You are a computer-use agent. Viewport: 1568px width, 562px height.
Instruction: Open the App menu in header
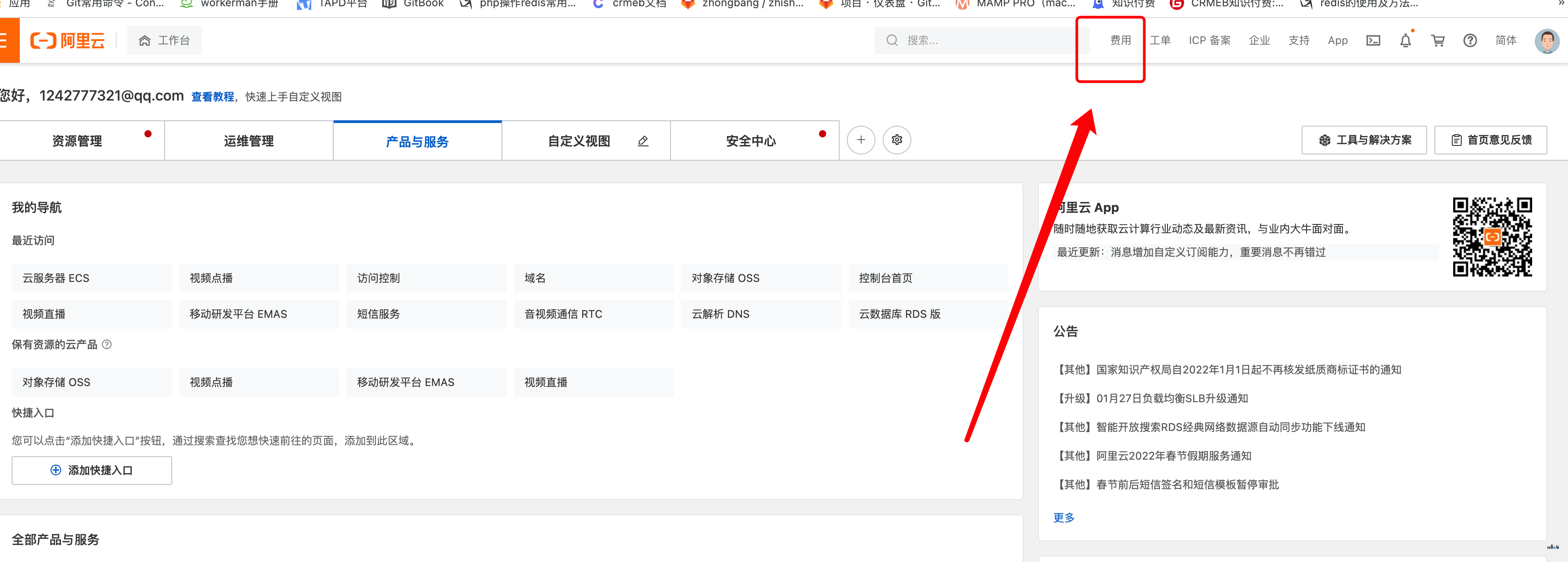coord(1337,40)
